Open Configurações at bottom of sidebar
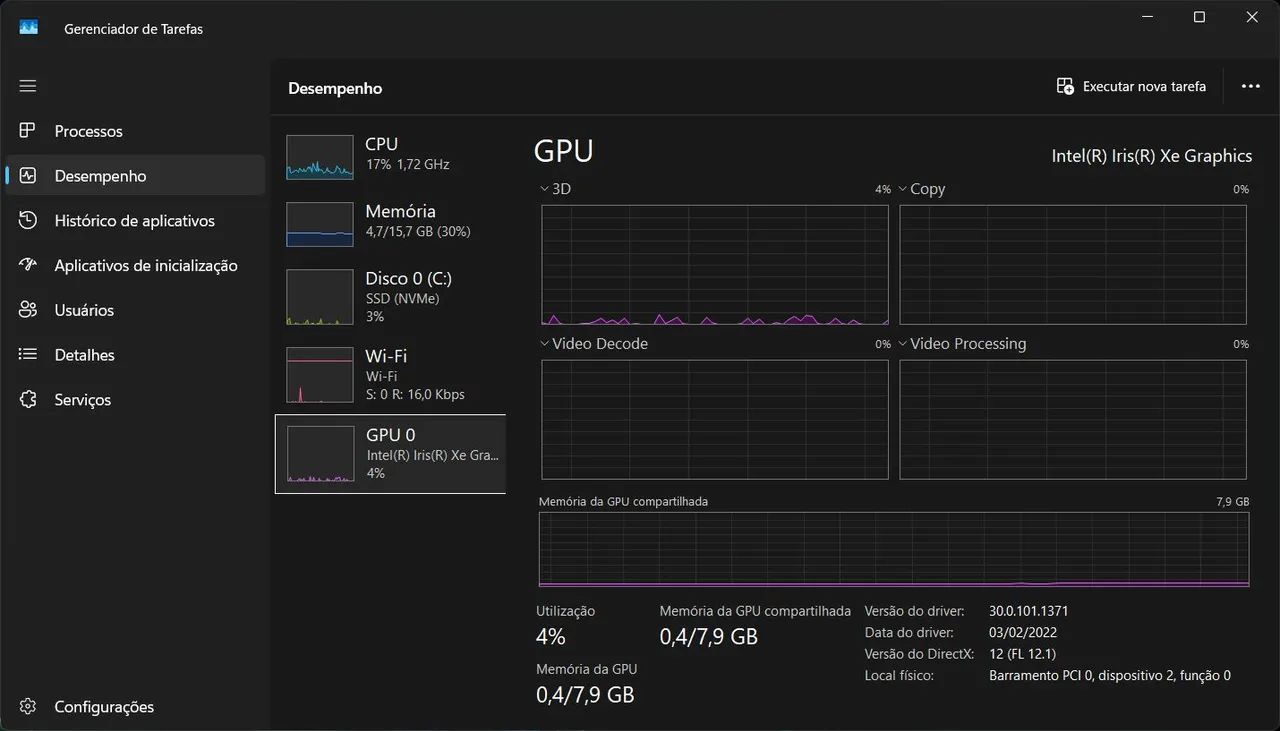This screenshot has height=731, width=1280. tap(135, 706)
